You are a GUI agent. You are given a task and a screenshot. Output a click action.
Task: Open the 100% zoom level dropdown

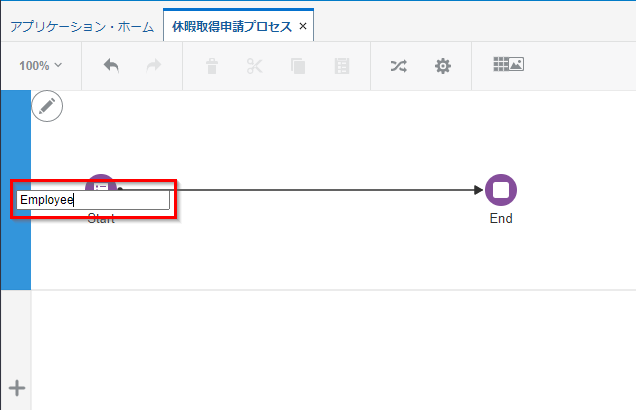coord(40,65)
